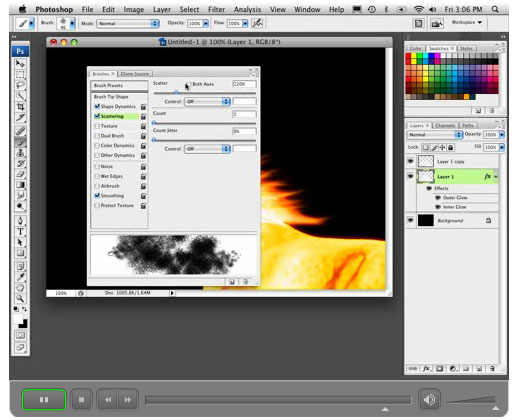
Task: Select the Hand tool
Action: [20, 287]
